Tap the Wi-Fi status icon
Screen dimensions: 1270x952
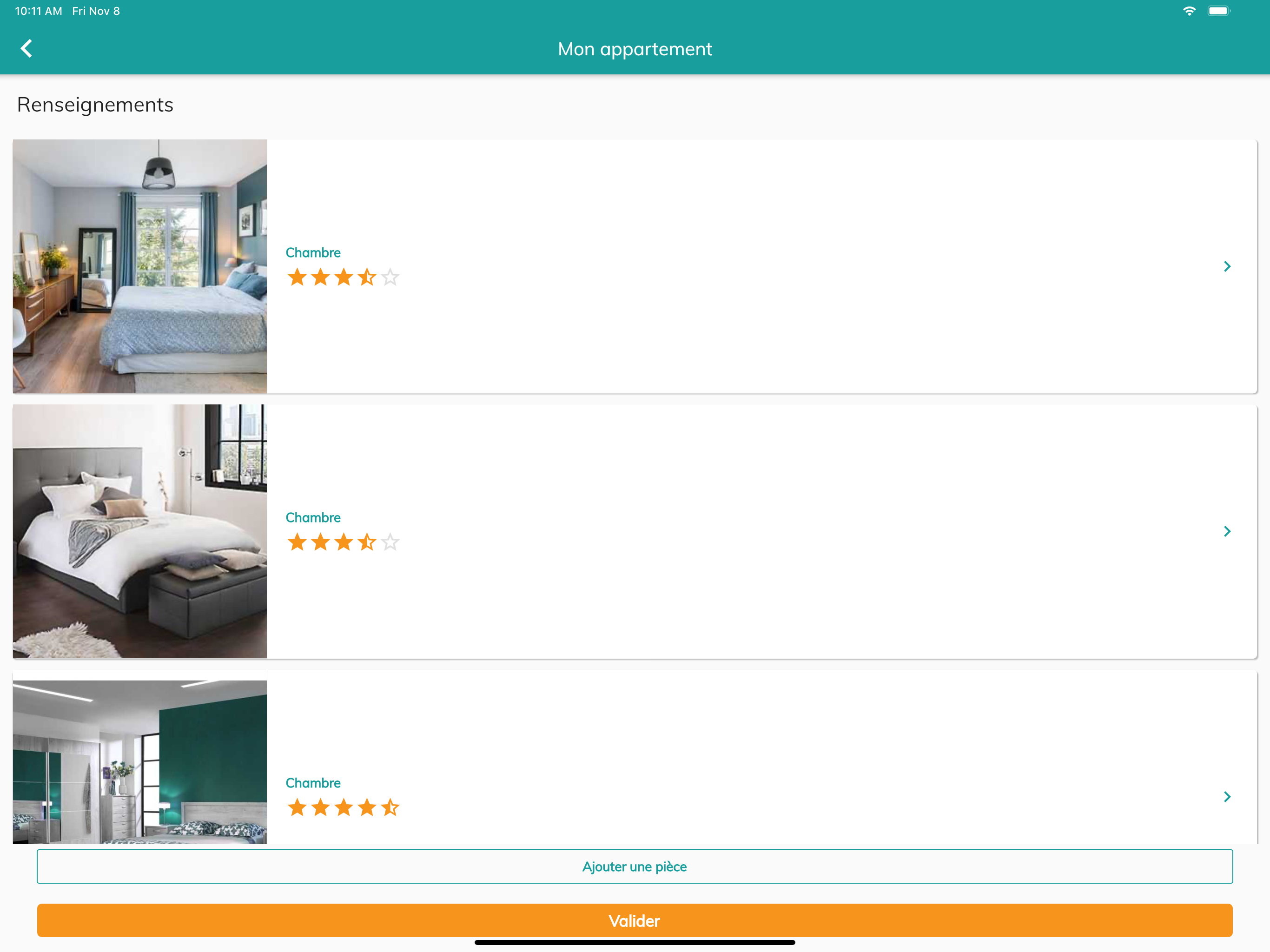tap(1189, 11)
